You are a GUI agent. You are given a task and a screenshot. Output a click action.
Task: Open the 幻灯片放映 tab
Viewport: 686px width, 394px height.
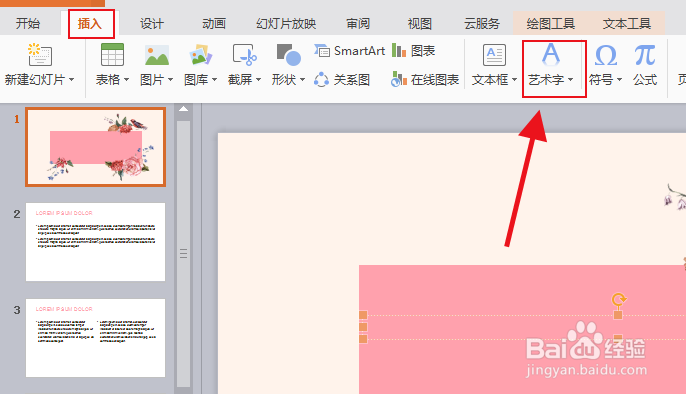286,24
